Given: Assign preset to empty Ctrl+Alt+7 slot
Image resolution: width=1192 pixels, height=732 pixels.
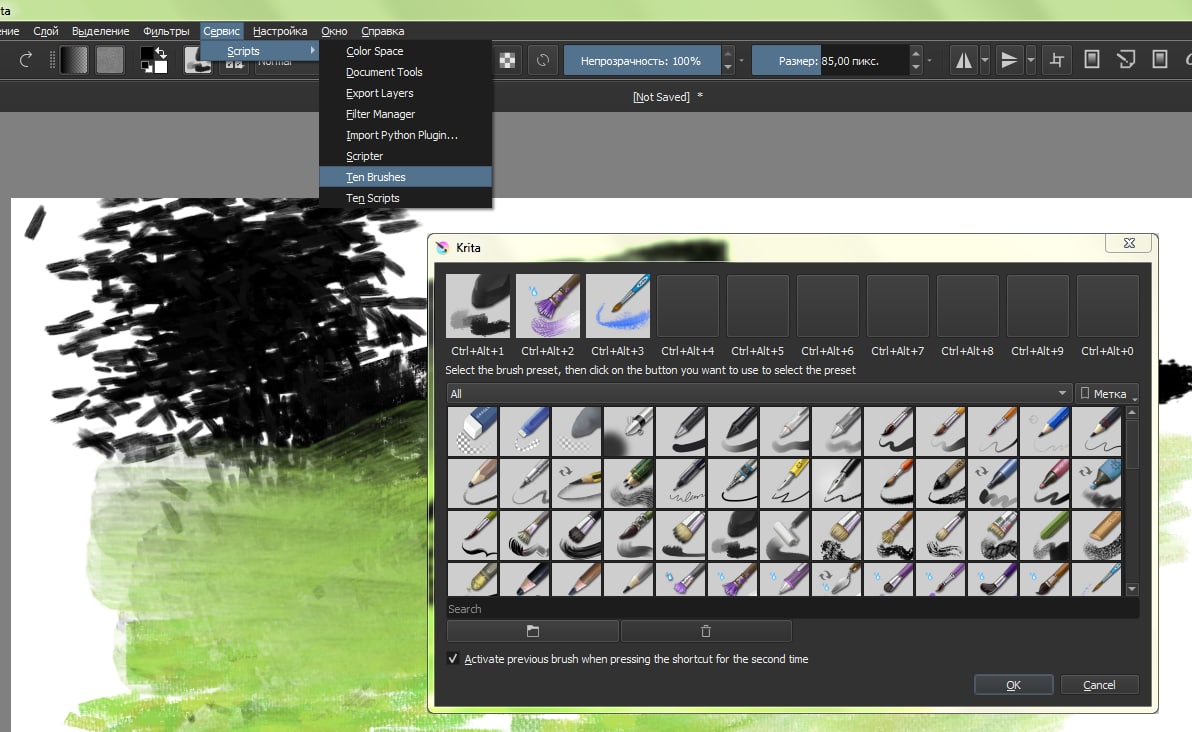Looking at the screenshot, I should 898,306.
